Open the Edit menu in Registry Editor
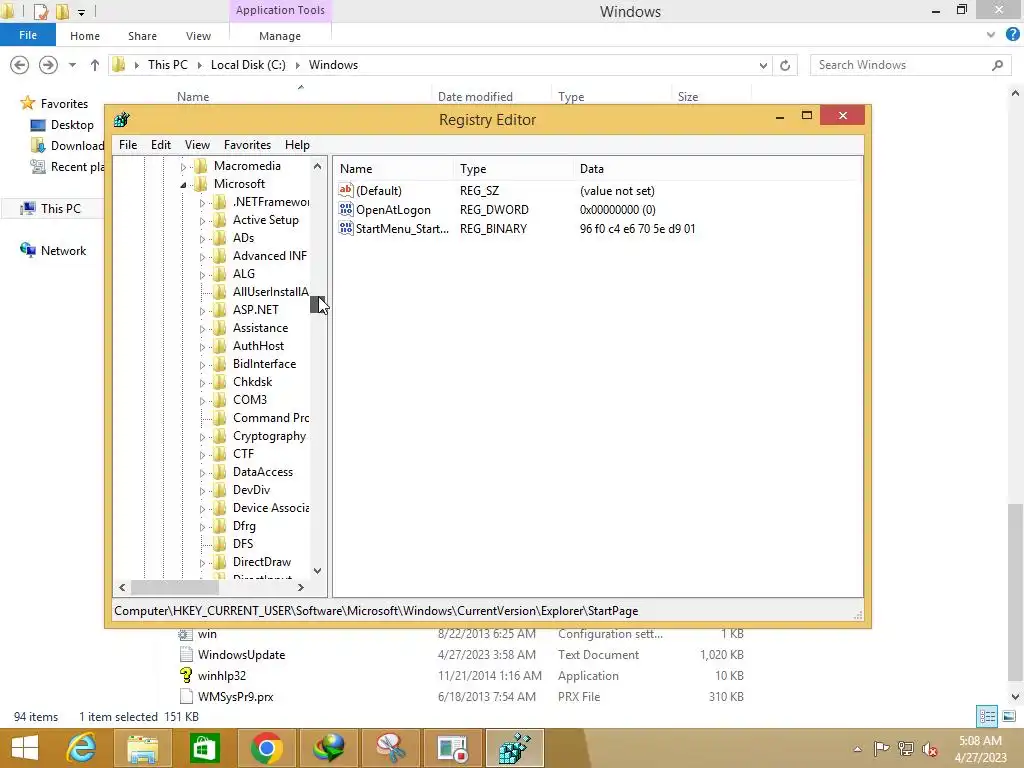The height and width of the screenshot is (768, 1024). click(161, 145)
